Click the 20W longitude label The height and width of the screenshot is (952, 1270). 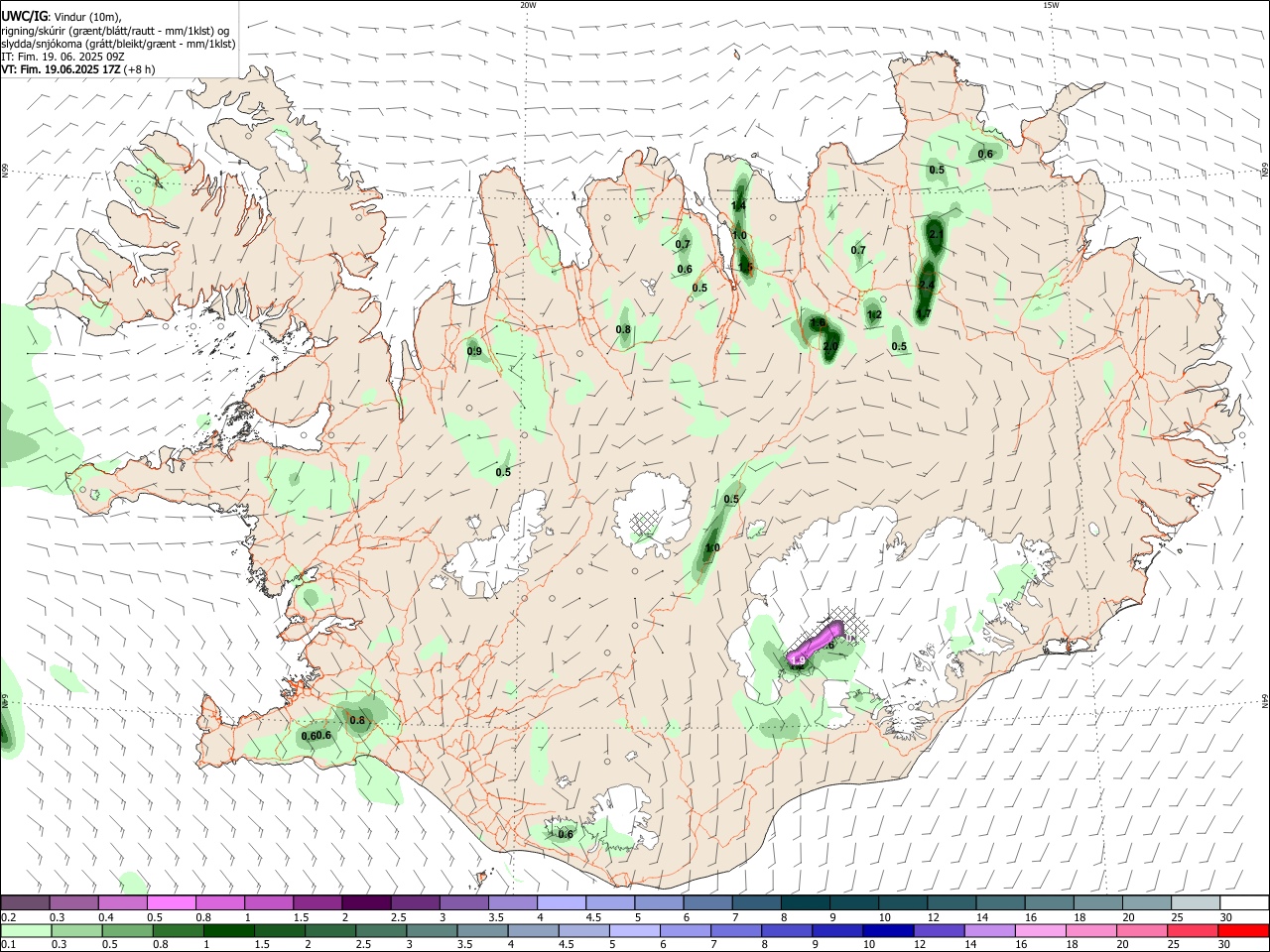coord(528,5)
